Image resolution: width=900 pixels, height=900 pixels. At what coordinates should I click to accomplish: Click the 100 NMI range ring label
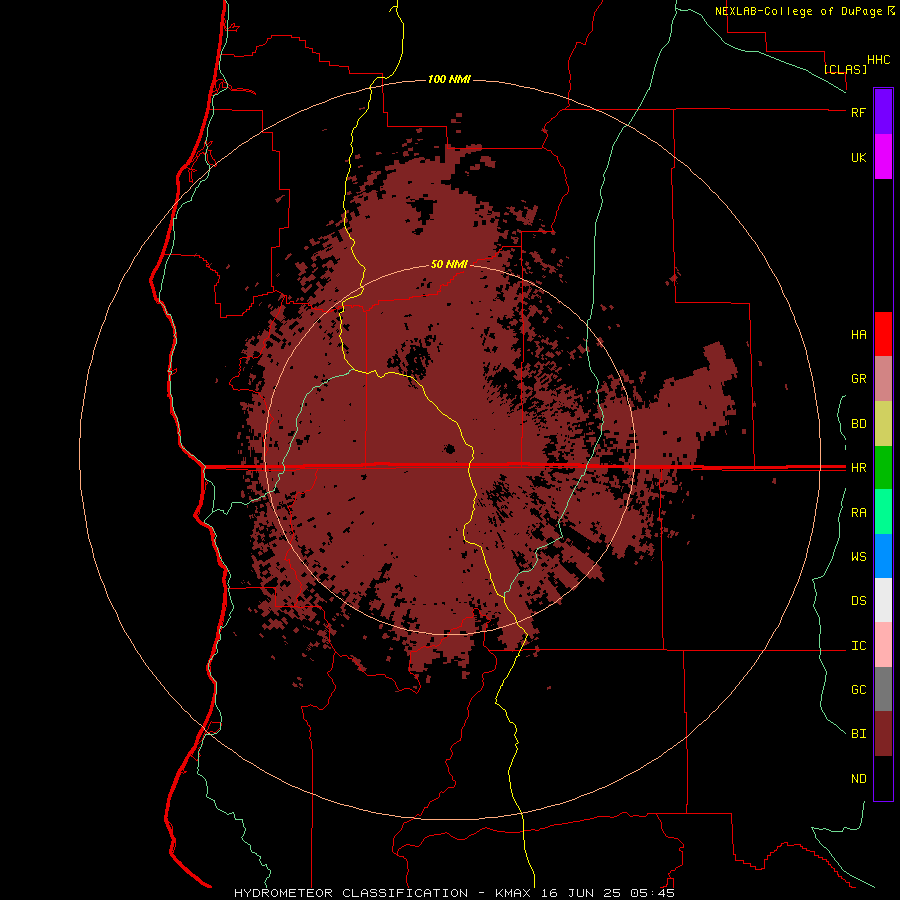click(x=449, y=79)
